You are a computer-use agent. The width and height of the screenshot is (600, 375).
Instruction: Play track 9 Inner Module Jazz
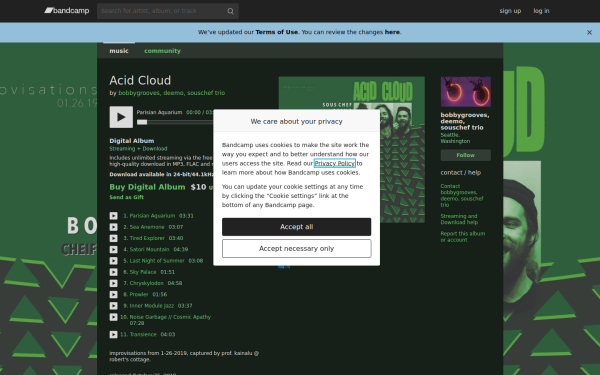114,306
